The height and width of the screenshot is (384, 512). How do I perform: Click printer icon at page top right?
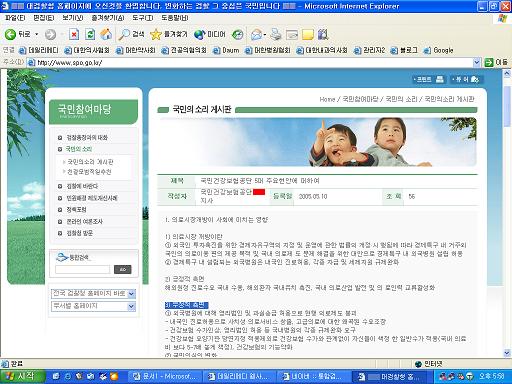pos(440,79)
